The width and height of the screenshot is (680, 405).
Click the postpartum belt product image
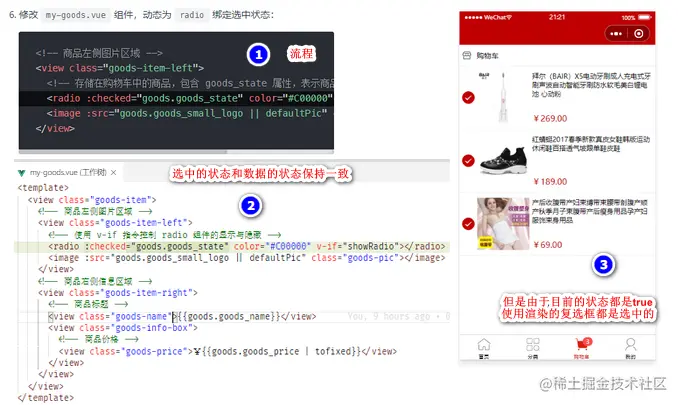pyautogui.click(x=503, y=224)
